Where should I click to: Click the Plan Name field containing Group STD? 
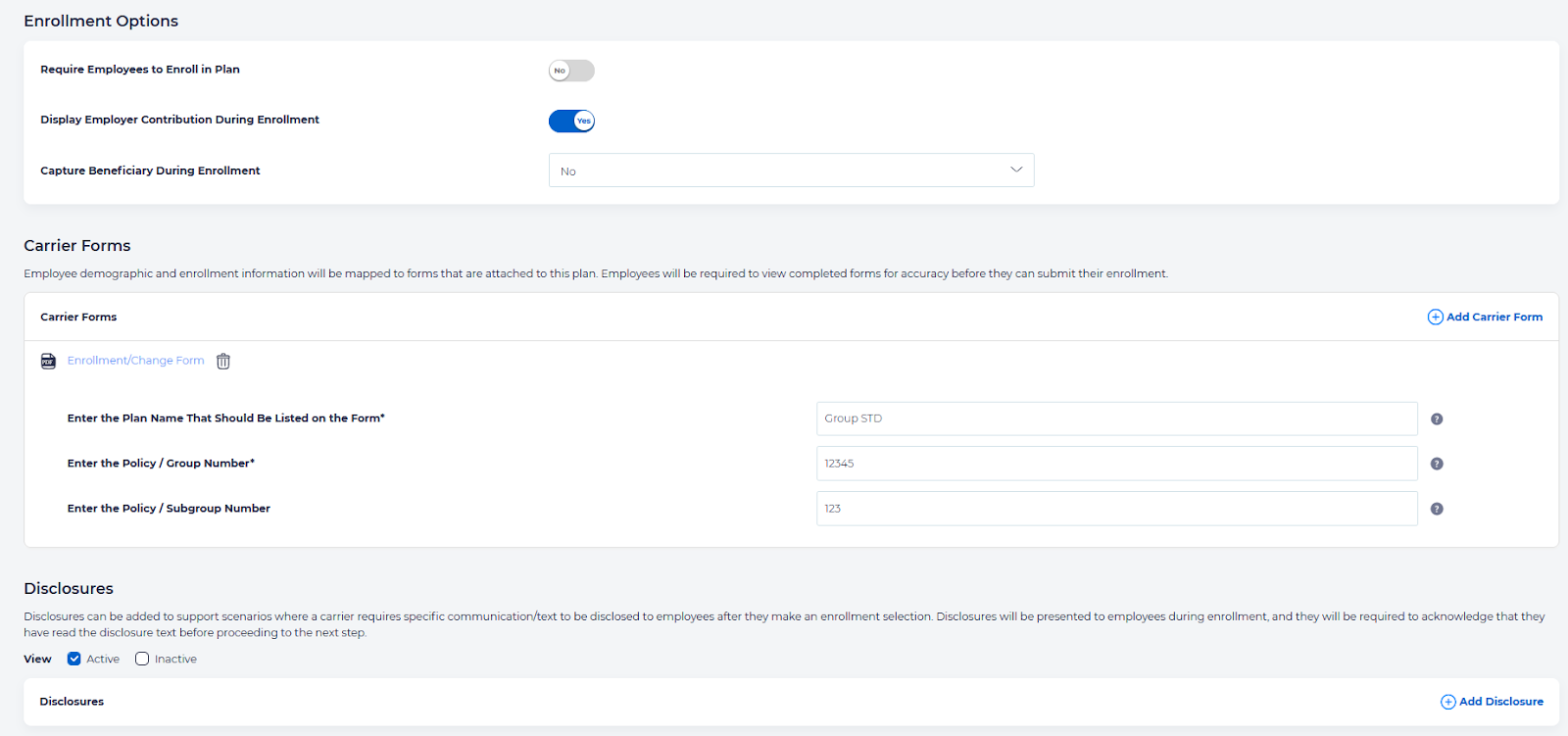coord(1116,418)
